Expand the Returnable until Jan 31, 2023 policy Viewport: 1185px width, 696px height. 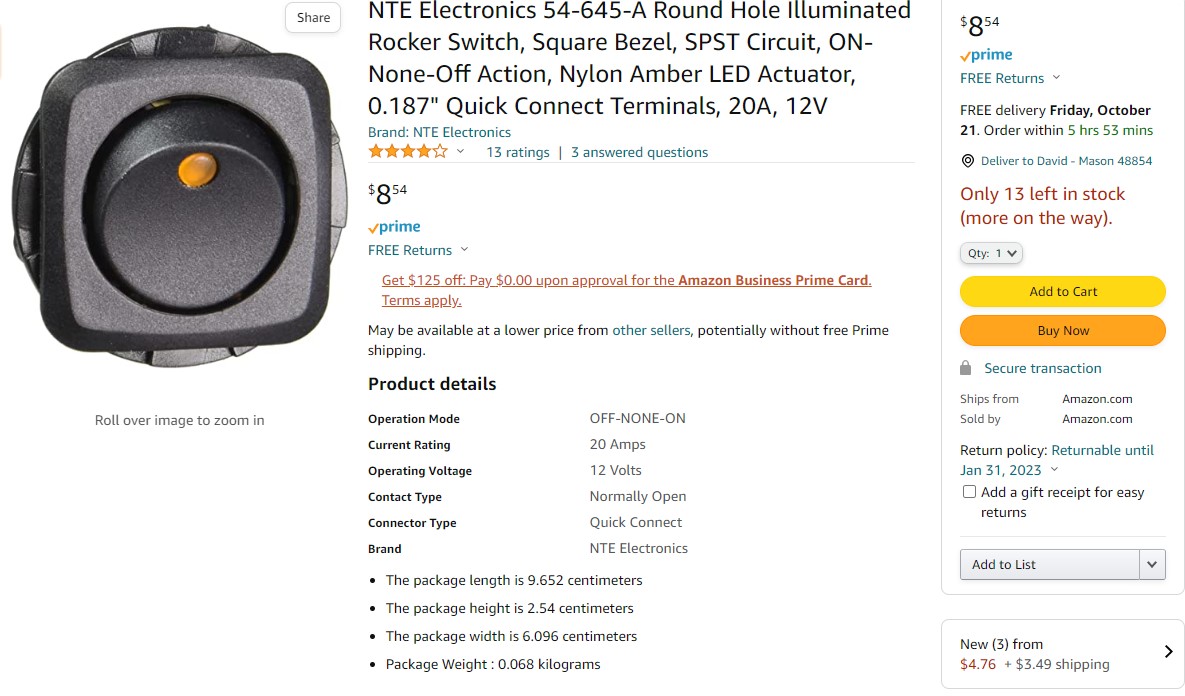1057,460
